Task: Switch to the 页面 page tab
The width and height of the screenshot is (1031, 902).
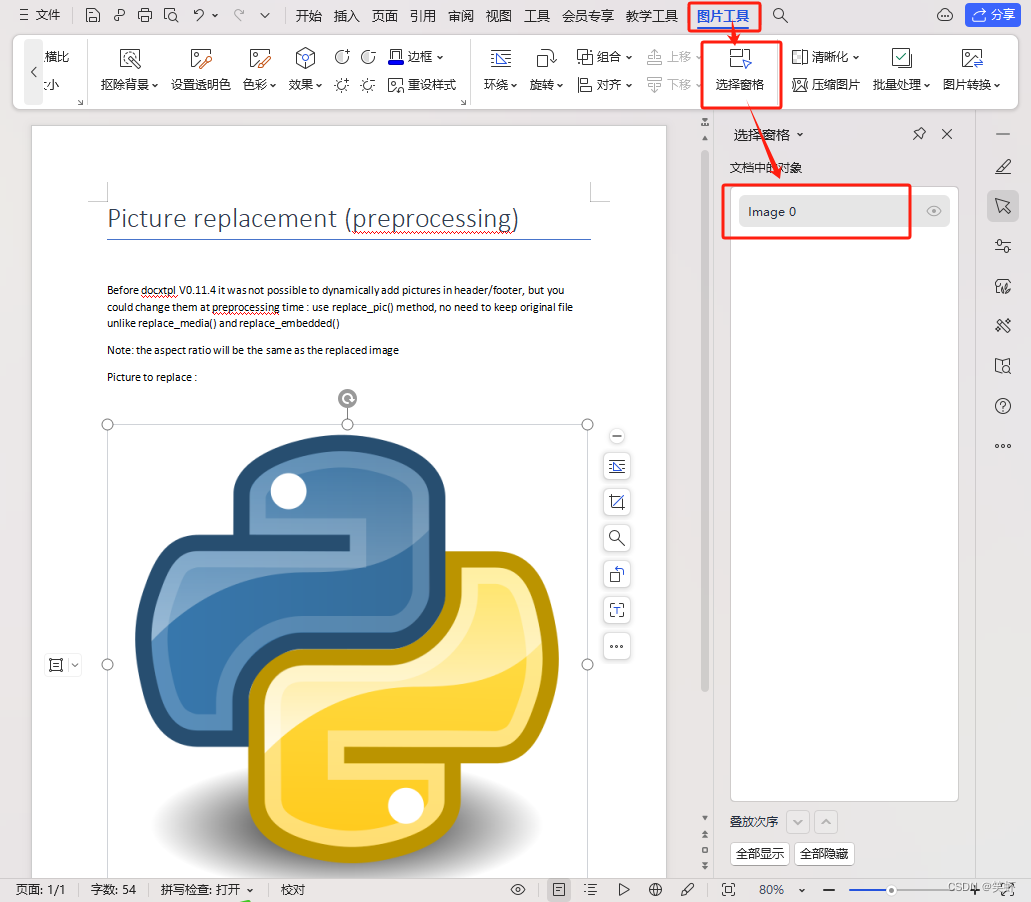Action: click(x=385, y=16)
